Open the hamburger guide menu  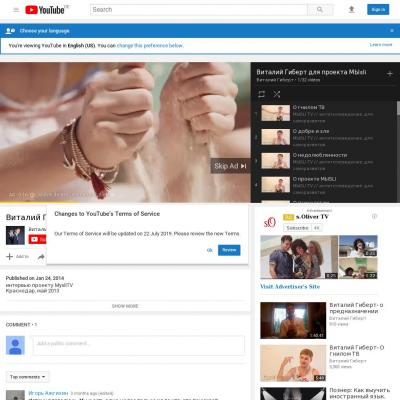coord(16,10)
